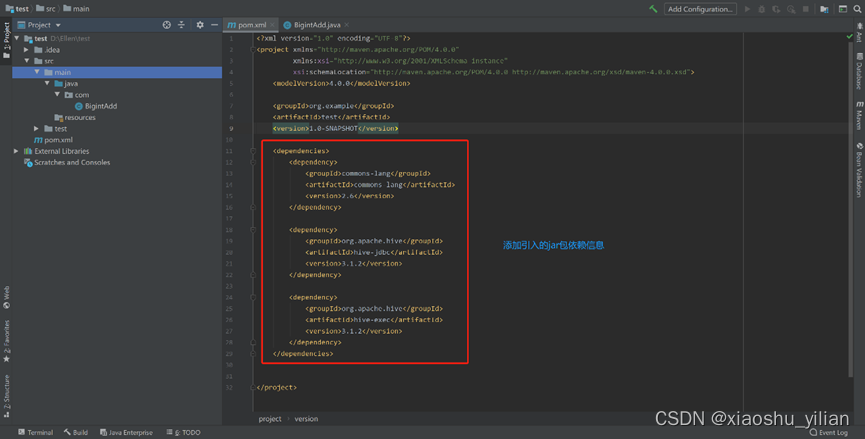Place cursor on 1.0-SNAPSHOT version line
The height and width of the screenshot is (439, 865).
pyautogui.click(x=335, y=129)
